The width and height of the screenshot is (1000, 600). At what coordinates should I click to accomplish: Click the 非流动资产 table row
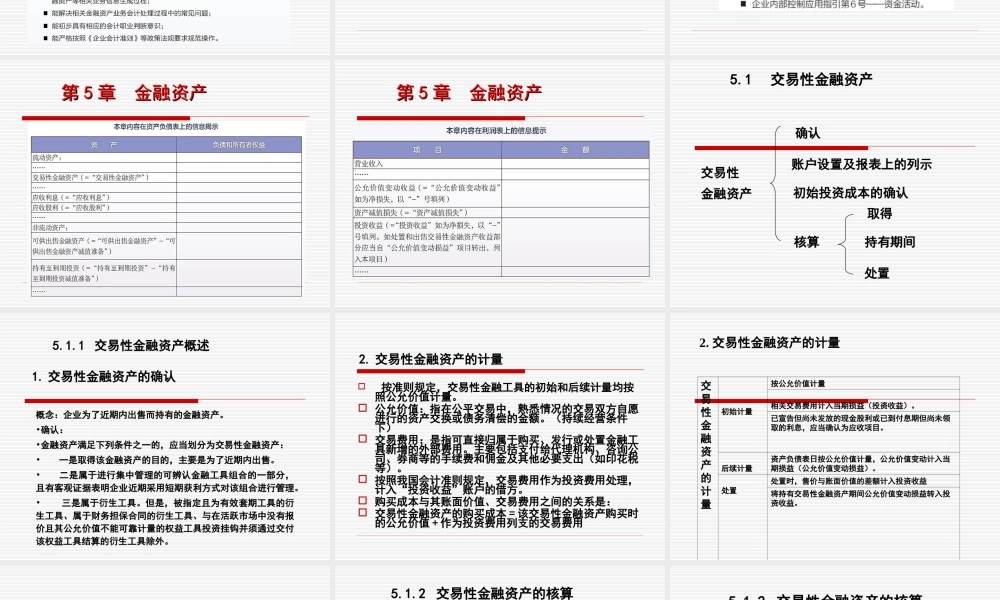click(x=166, y=227)
